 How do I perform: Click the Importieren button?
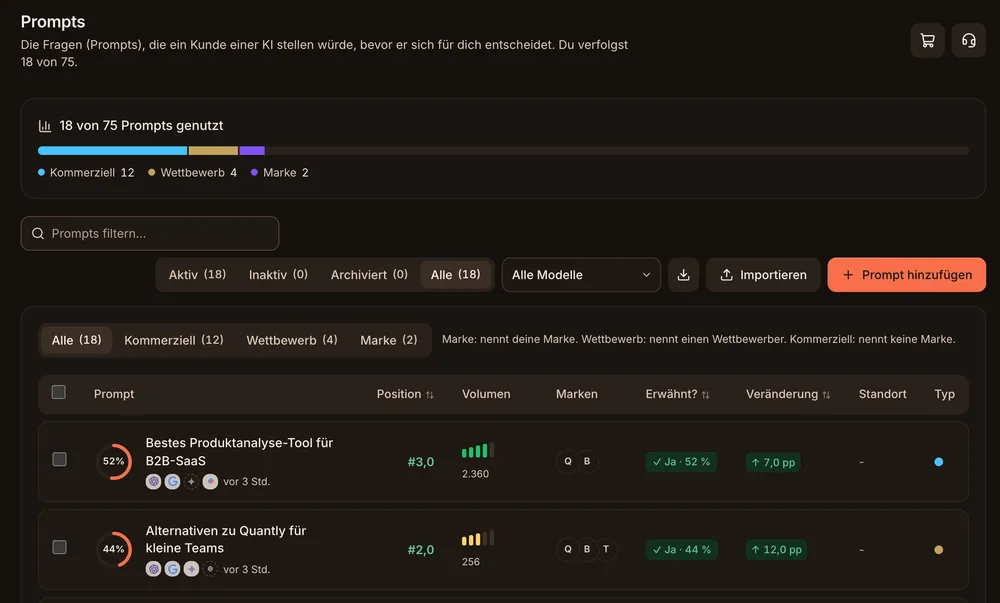click(763, 275)
